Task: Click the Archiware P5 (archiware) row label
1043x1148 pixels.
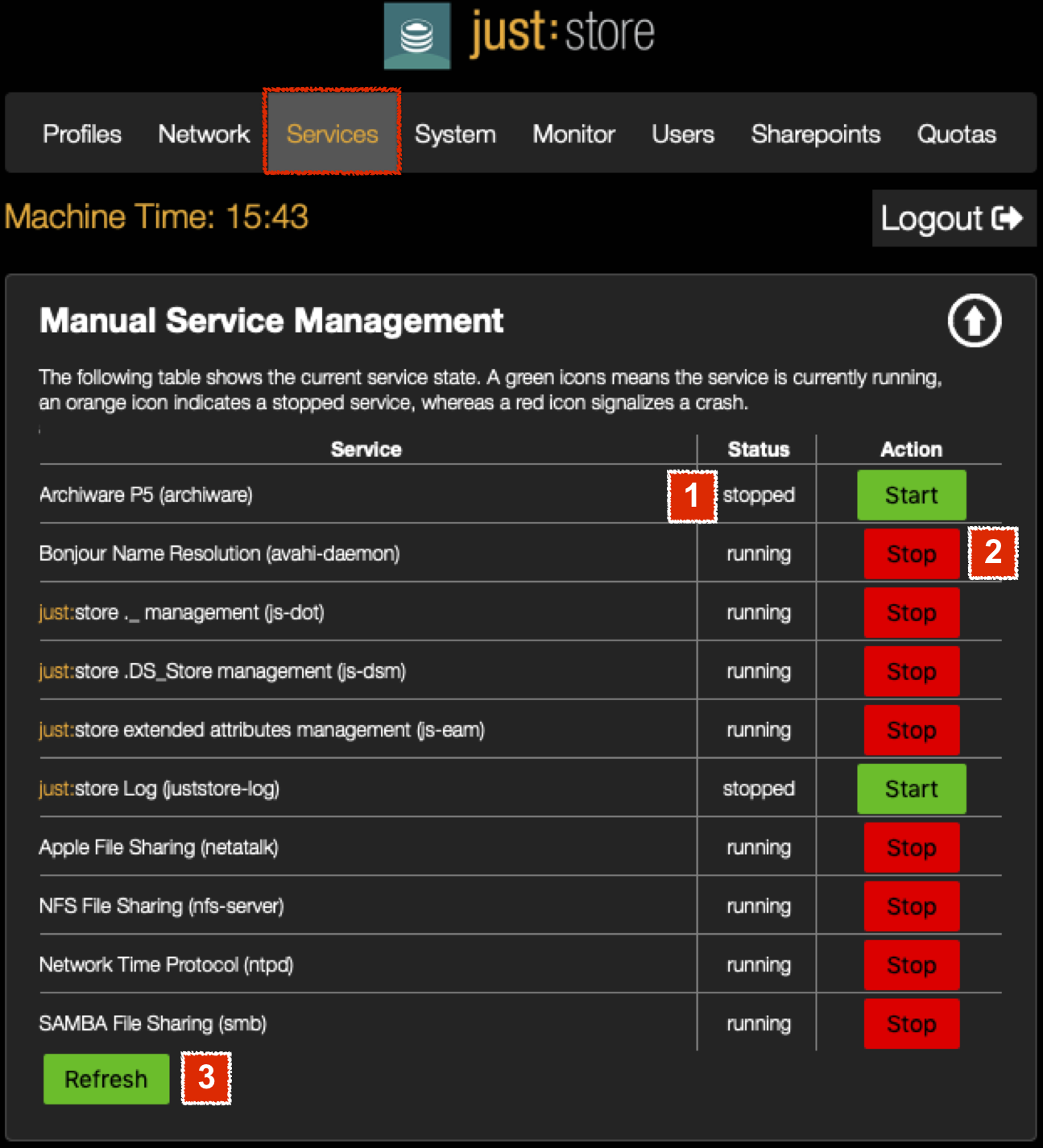Action: [x=146, y=495]
